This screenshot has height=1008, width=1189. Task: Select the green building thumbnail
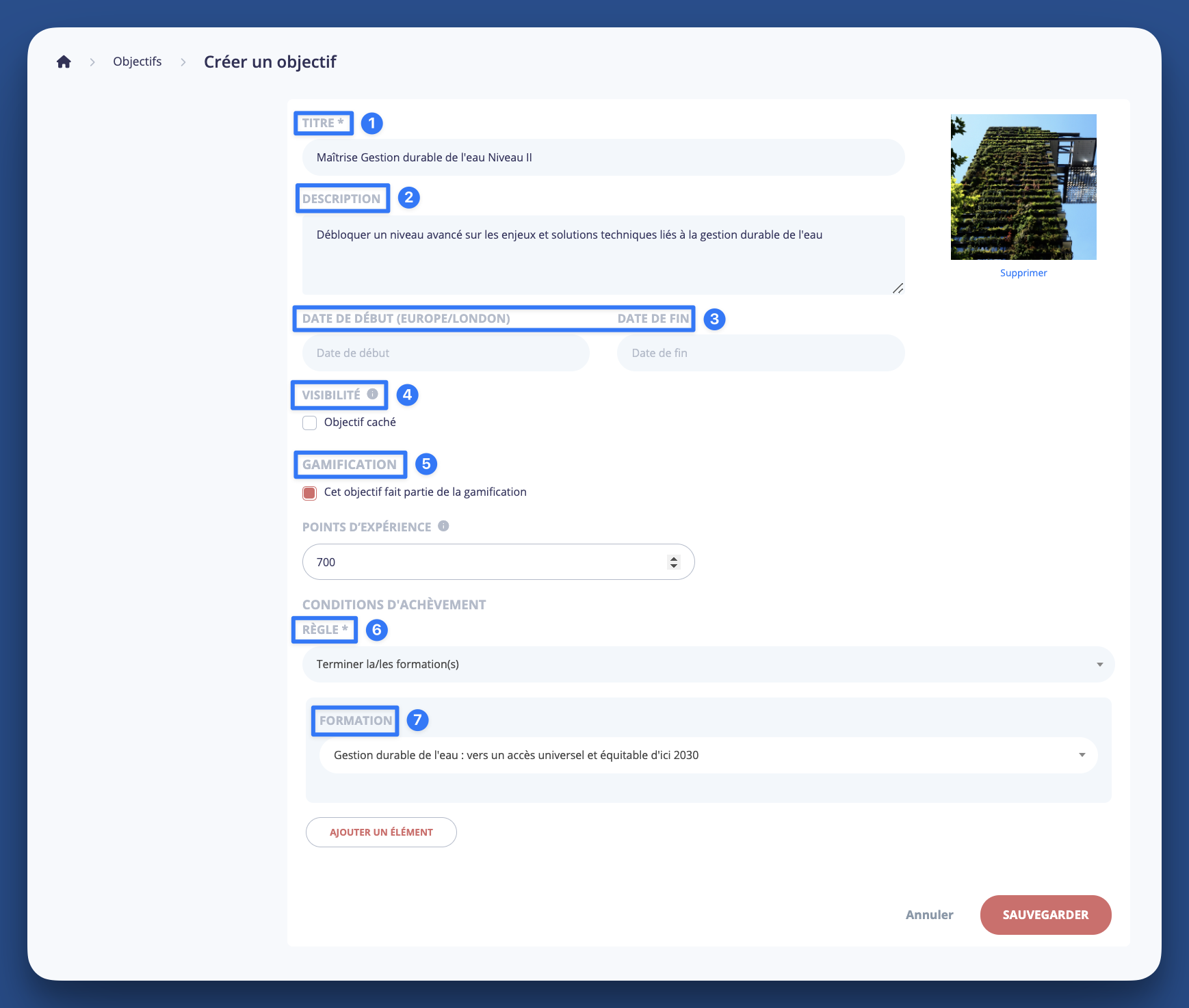pos(1023,187)
